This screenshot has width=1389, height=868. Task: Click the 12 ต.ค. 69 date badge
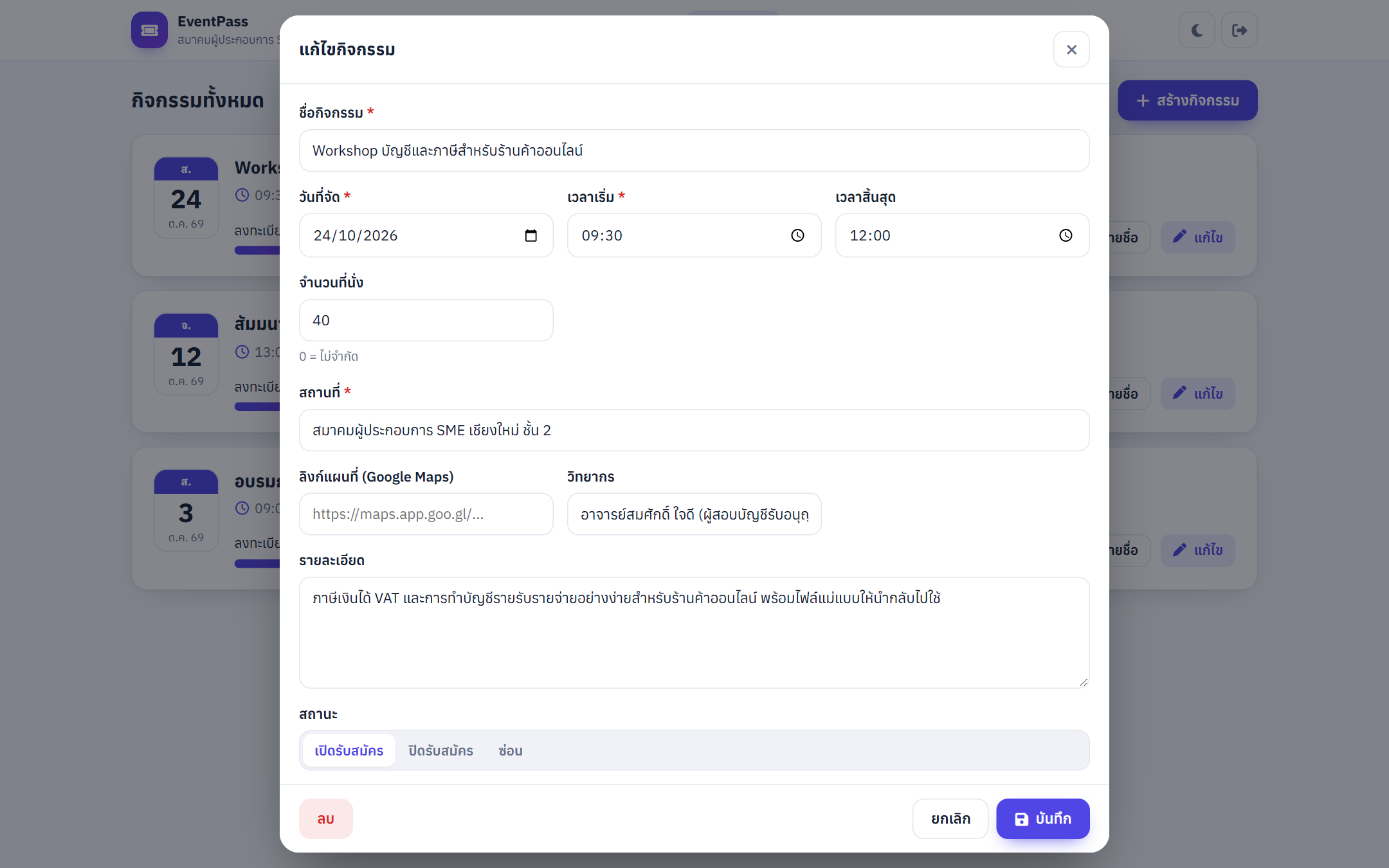tap(186, 354)
